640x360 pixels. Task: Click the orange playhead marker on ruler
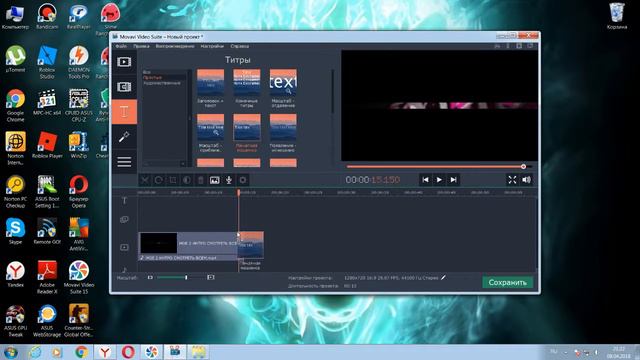tap(239, 192)
